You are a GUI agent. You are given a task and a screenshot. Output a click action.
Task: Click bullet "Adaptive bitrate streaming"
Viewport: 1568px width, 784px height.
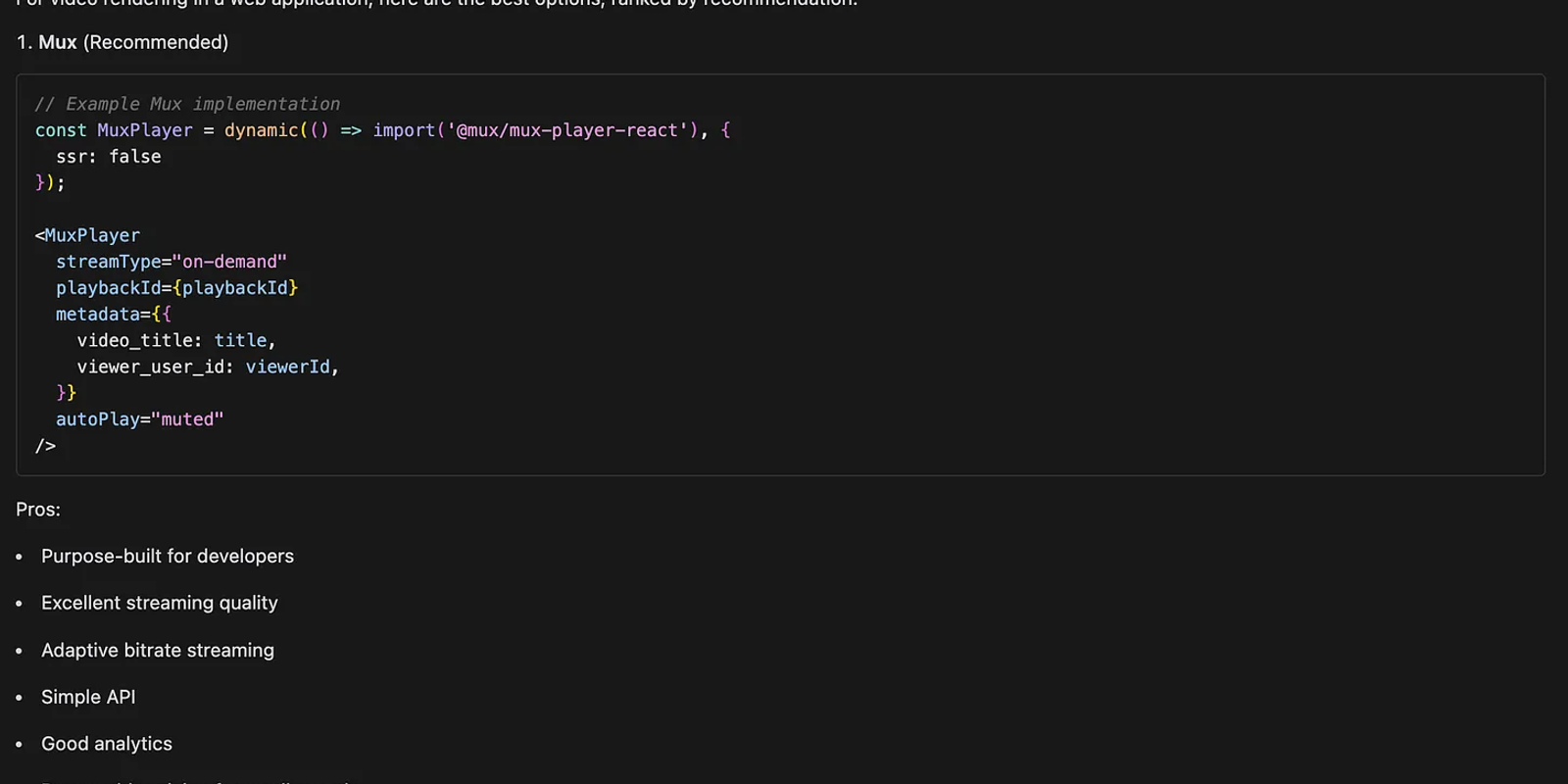click(158, 650)
